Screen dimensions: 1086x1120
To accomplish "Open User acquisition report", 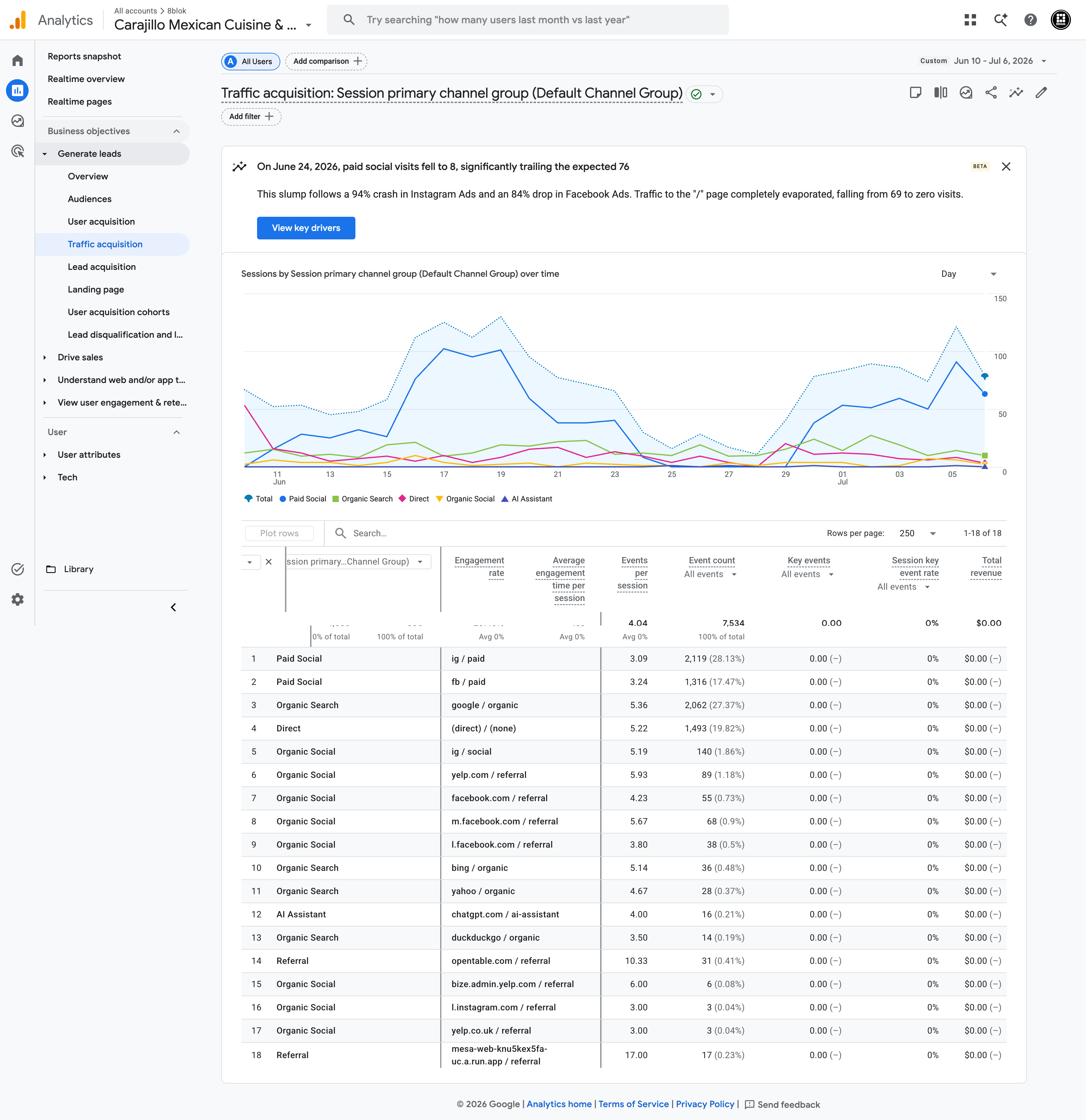I will point(101,222).
